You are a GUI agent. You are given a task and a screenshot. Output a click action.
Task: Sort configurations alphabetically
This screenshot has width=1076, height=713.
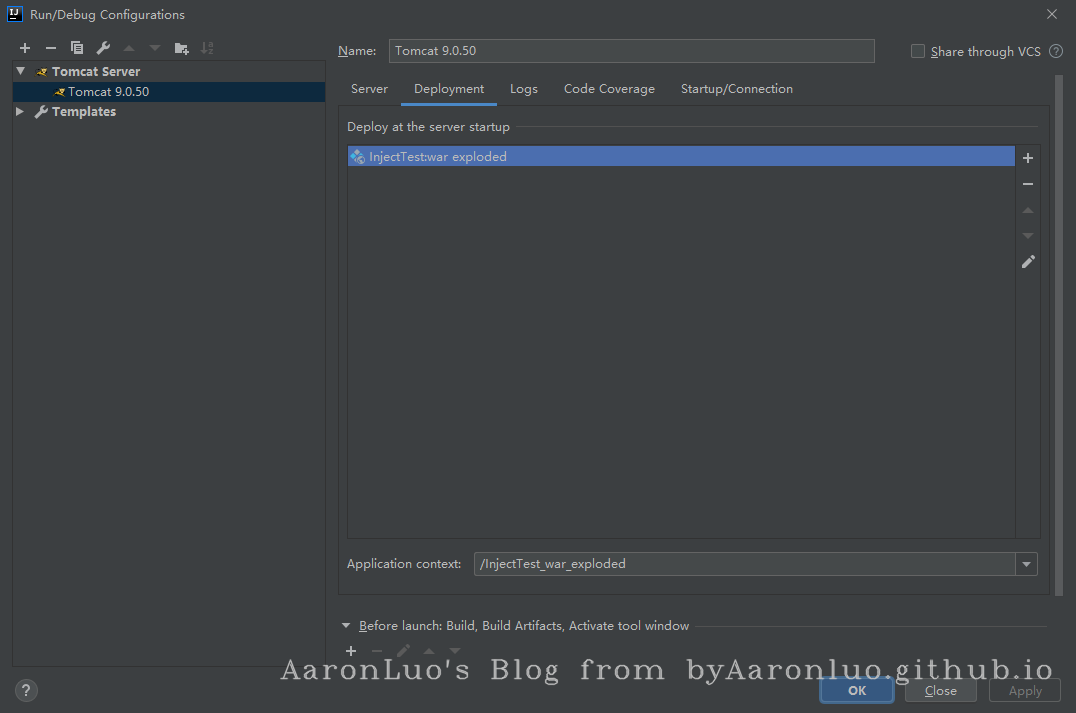(207, 48)
